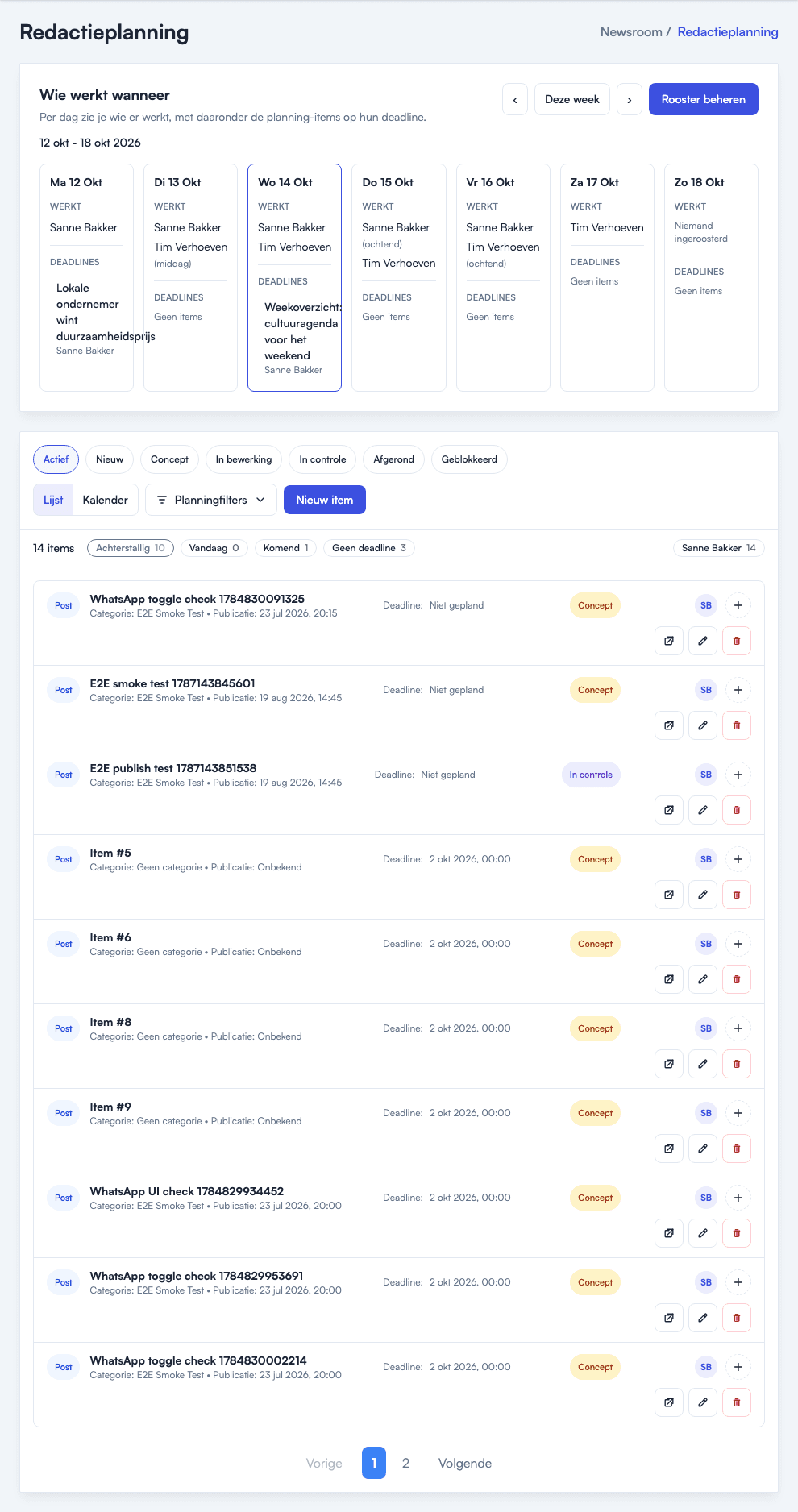This screenshot has width=798, height=1512.
Task: Open Item #9 using the open icon
Action: 669,1149
